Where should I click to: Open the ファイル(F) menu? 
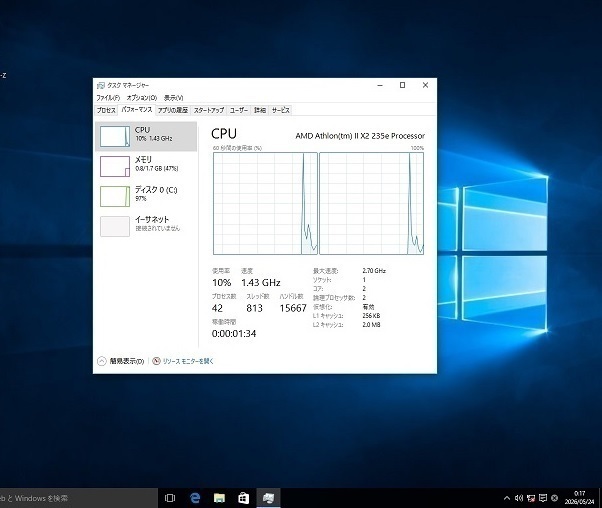108,98
